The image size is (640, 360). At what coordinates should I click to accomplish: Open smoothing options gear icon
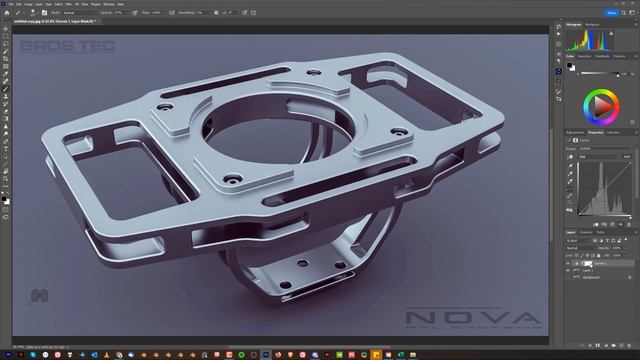click(x=216, y=13)
